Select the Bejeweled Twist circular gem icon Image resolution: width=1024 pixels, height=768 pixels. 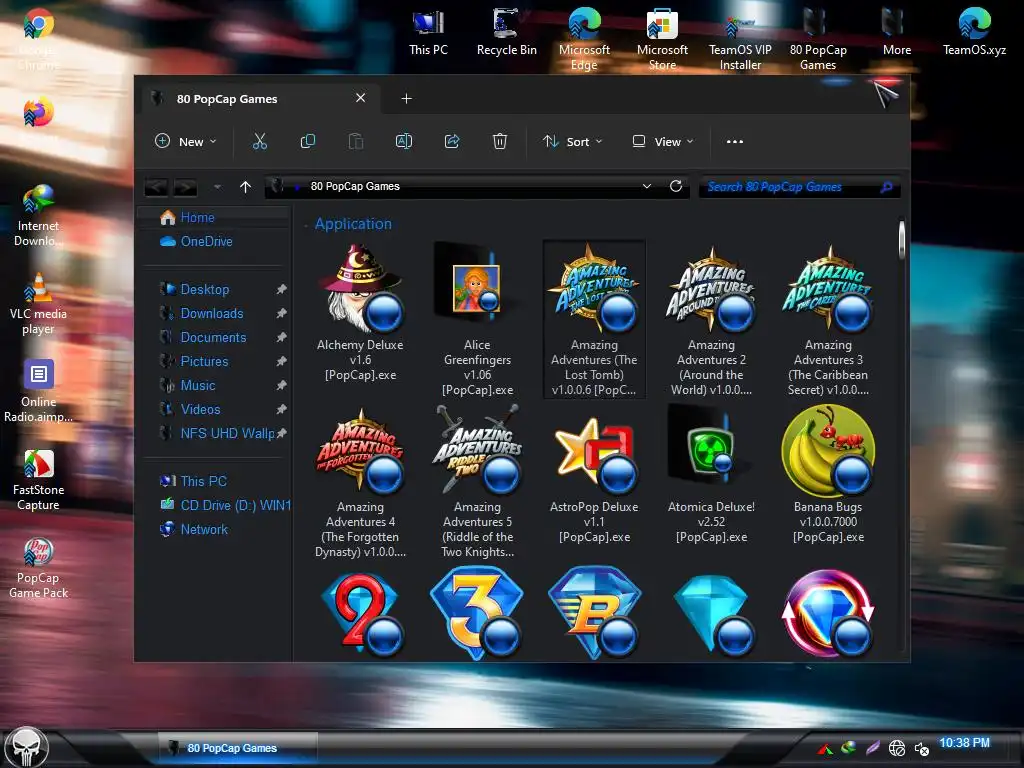coord(828,614)
